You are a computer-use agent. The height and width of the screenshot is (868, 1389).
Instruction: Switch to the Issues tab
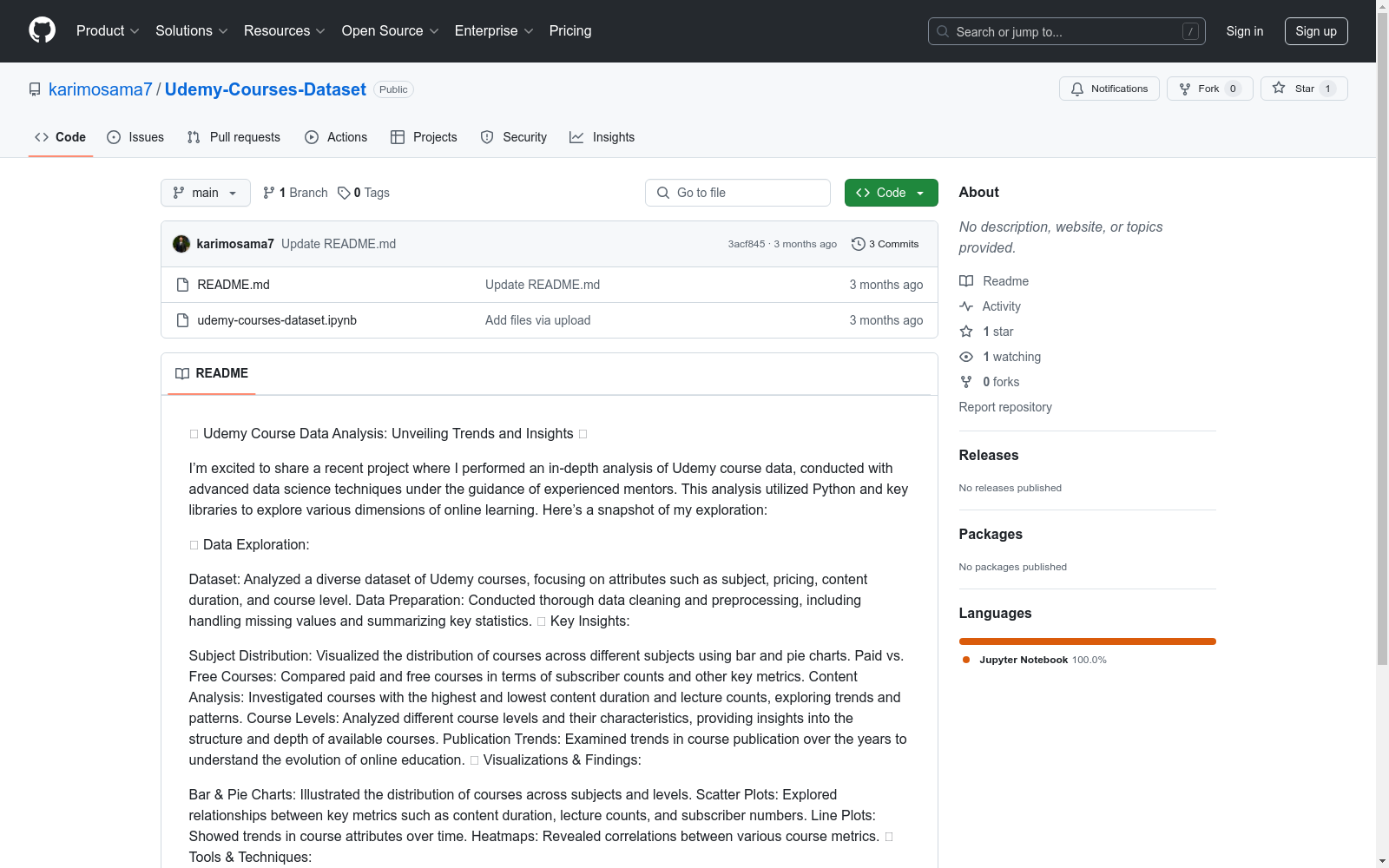(x=135, y=137)
